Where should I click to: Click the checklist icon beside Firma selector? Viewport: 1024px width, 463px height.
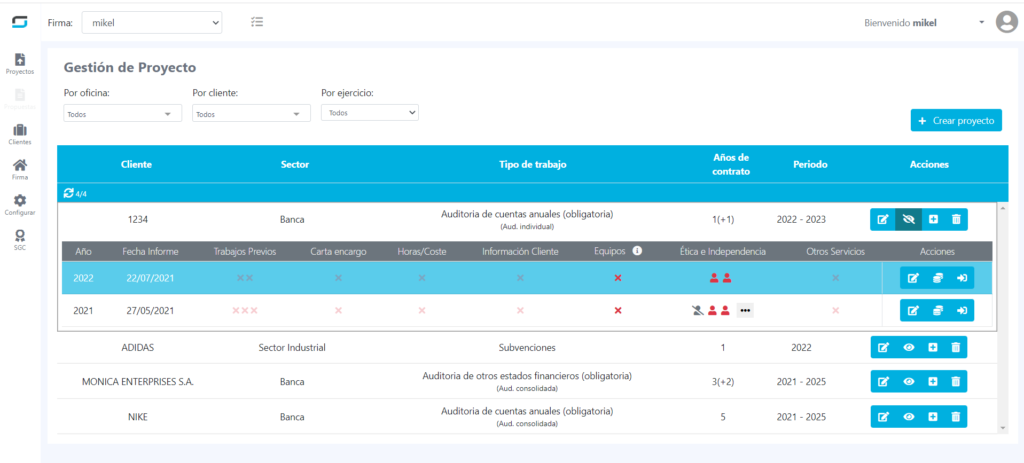pyautogui.click(x=257, y=22)
